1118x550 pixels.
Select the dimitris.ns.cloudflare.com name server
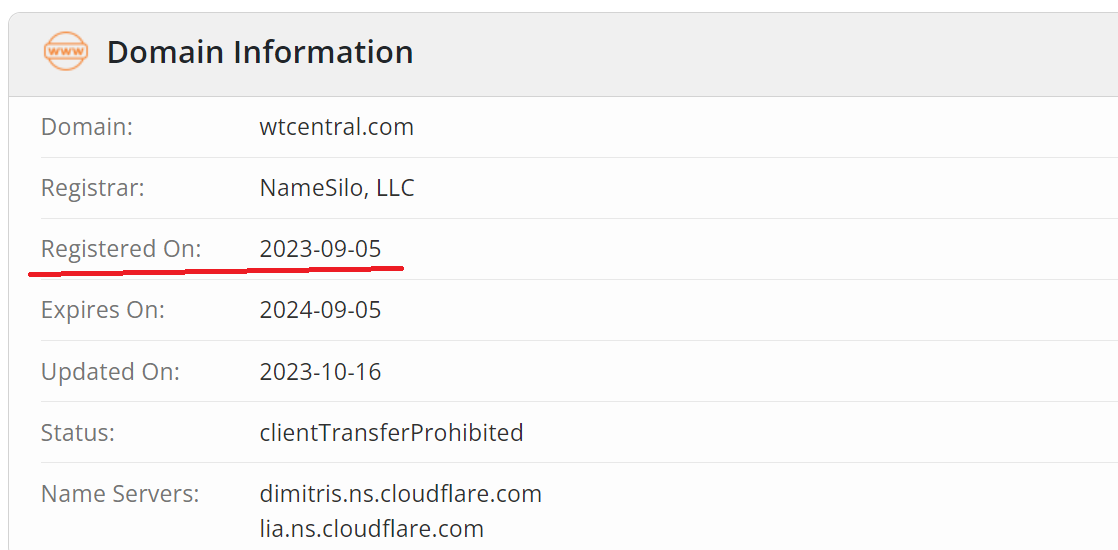coord(400,494)
